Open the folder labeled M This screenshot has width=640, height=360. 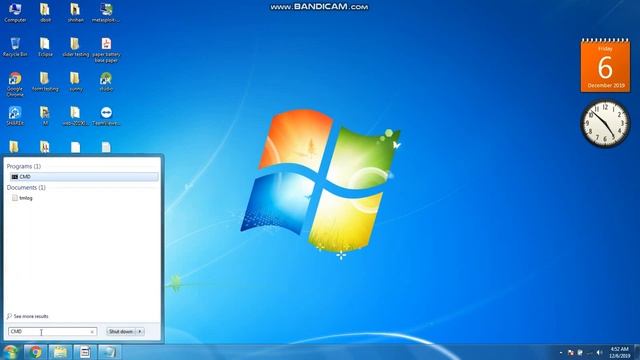coord(45,116)
